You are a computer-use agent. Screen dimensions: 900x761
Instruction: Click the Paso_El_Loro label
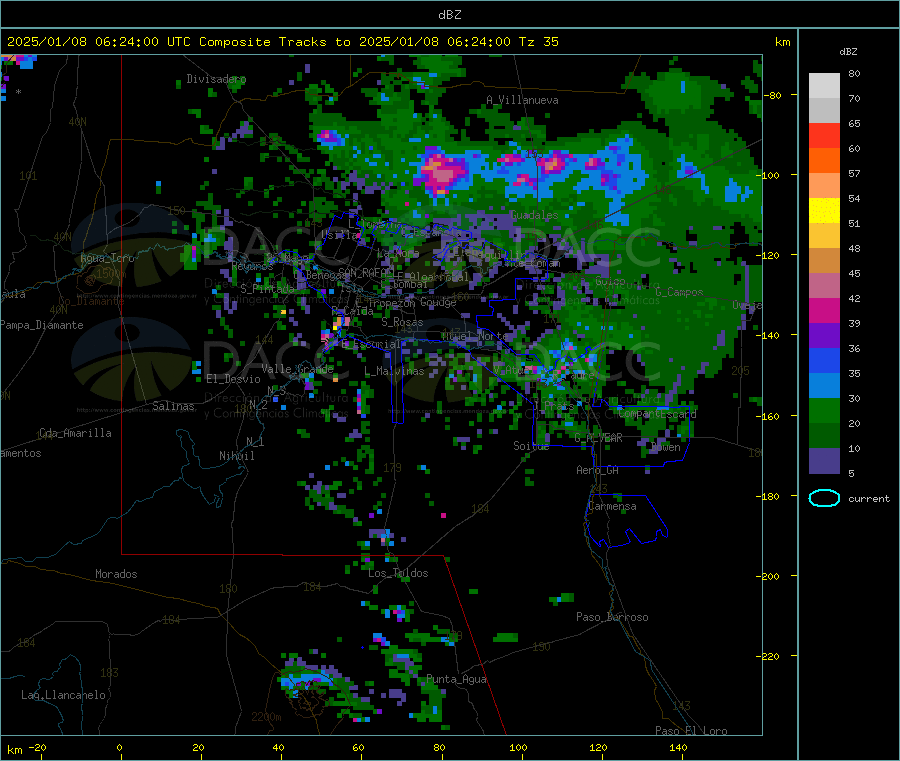(691, 731)
